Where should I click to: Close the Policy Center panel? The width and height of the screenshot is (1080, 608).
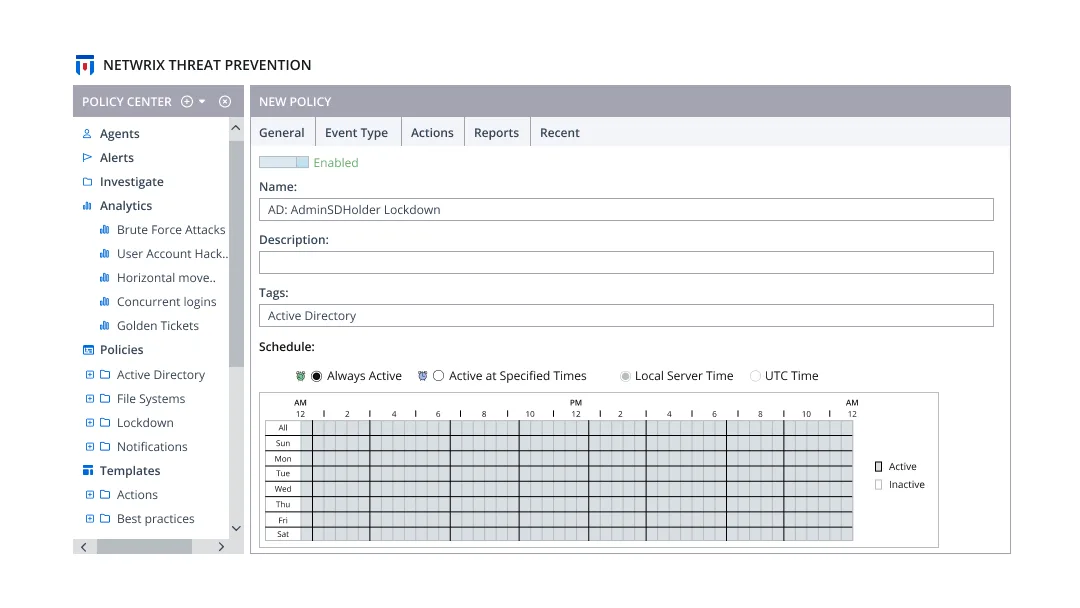225,101
